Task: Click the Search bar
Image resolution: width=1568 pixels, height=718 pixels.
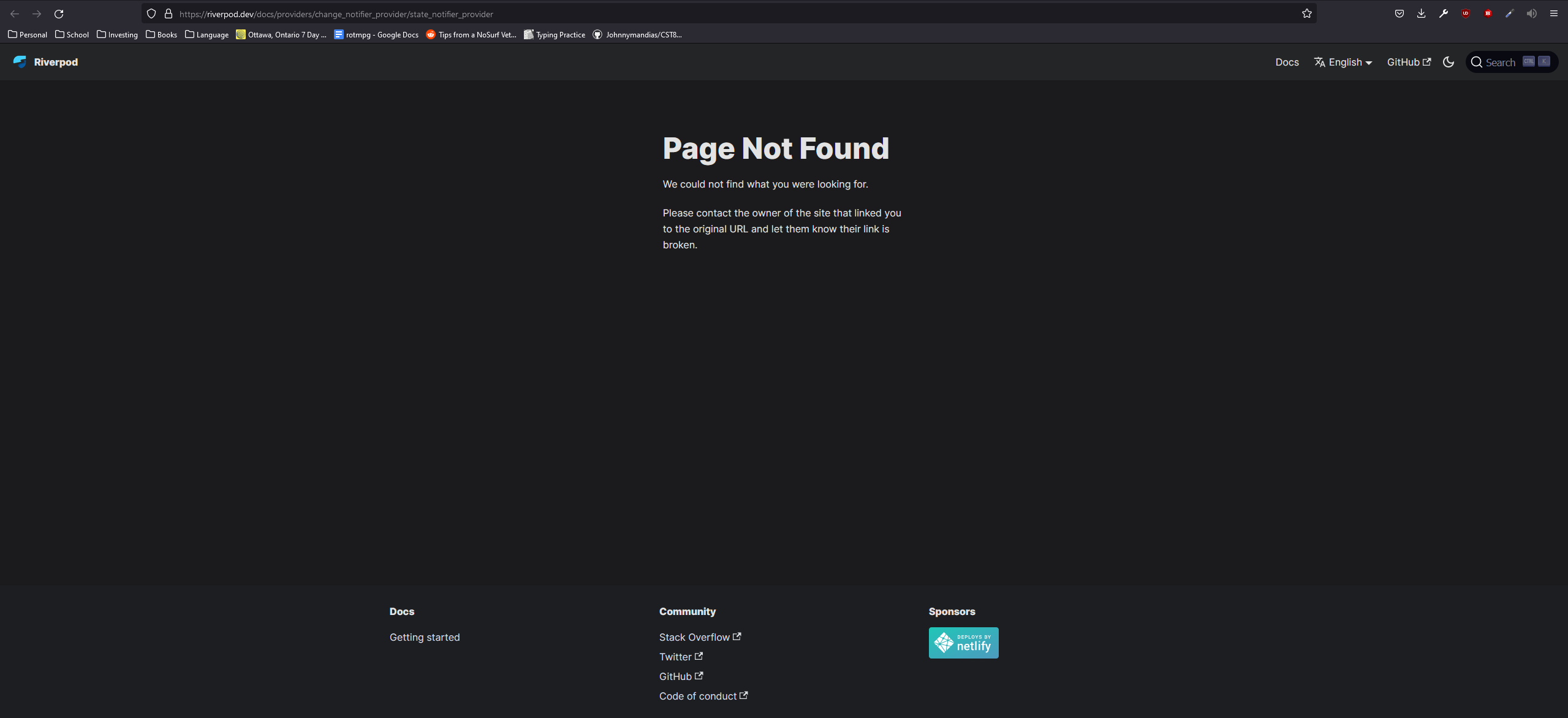Action: (x=1511, y=62)
